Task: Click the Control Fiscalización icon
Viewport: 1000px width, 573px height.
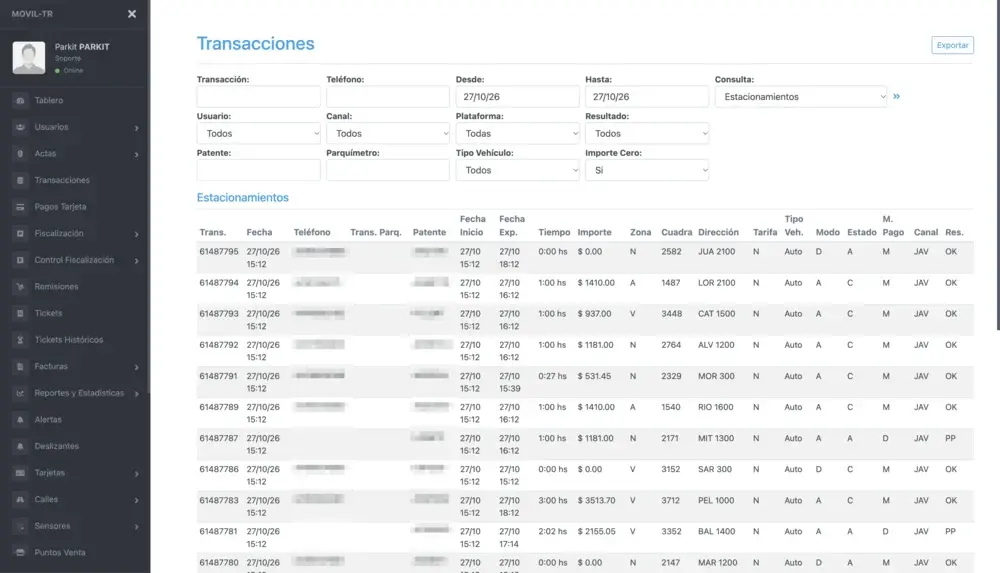Action: pos(20,260)
